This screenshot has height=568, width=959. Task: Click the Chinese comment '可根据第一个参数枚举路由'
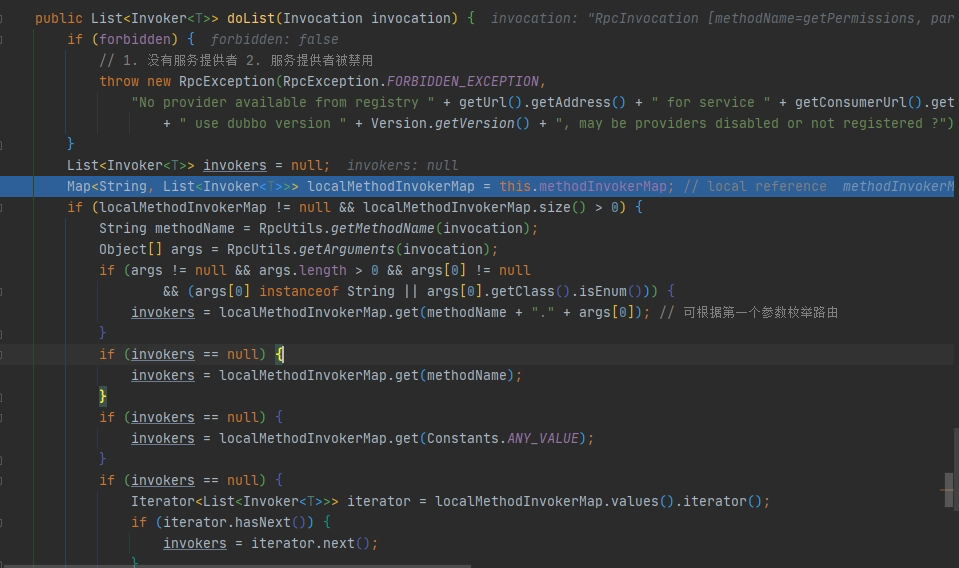point(760,312)
